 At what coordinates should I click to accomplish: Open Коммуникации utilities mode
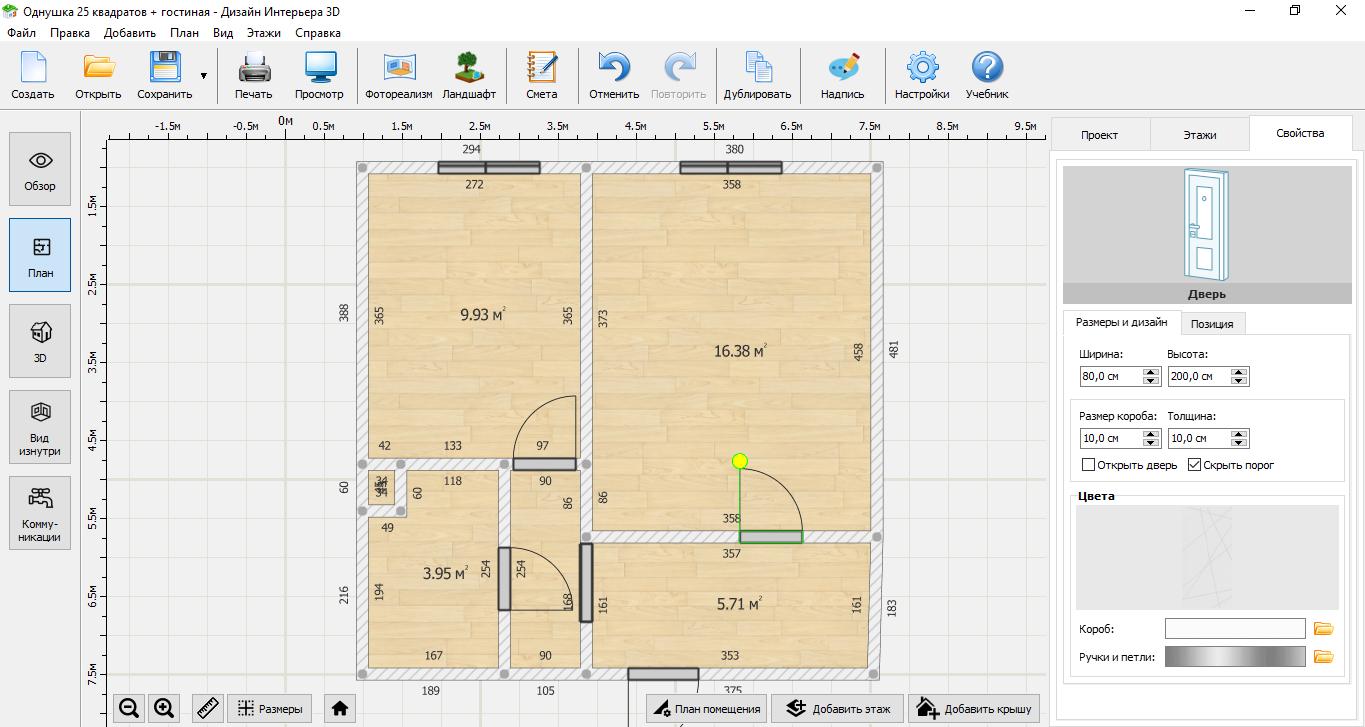pyautogui.click(x=40, y=513)
